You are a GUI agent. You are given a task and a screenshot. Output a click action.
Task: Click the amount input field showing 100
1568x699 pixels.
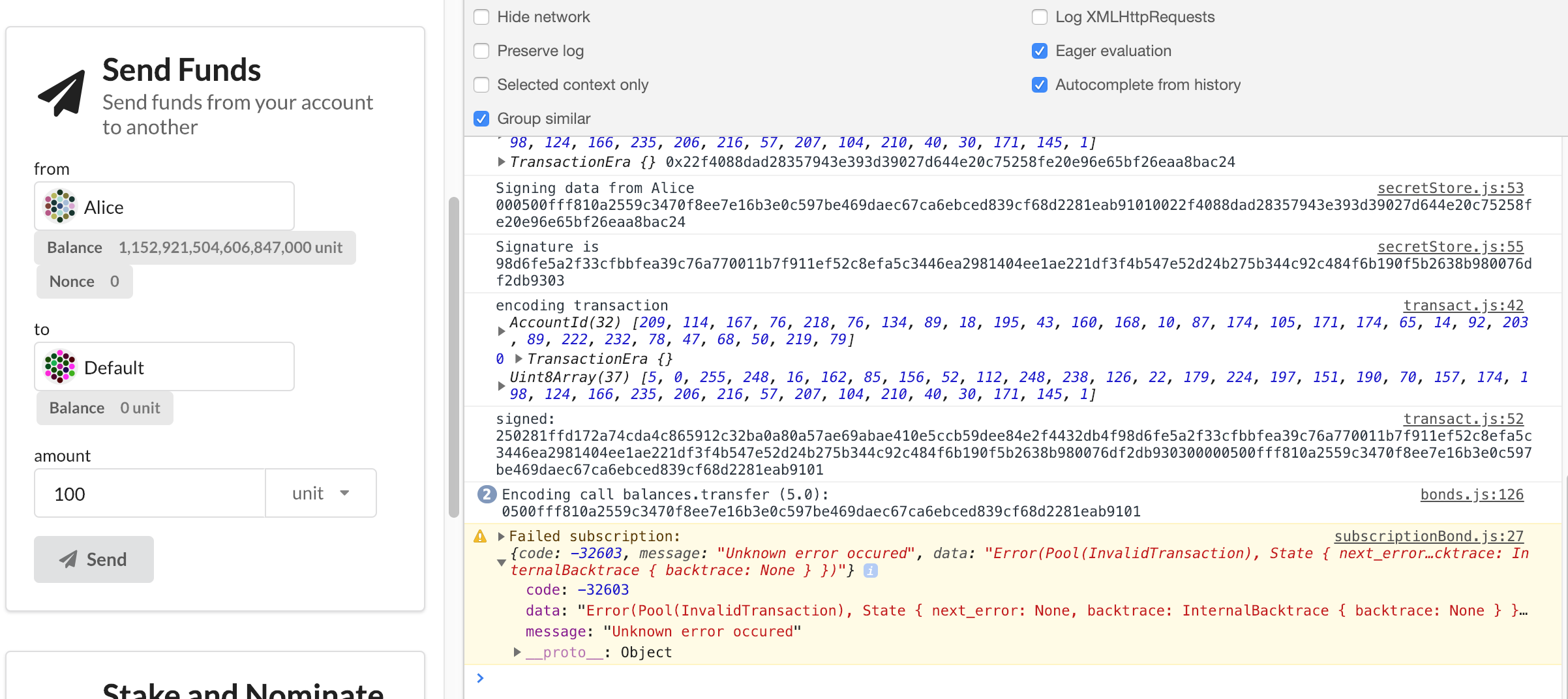[150, 493]
